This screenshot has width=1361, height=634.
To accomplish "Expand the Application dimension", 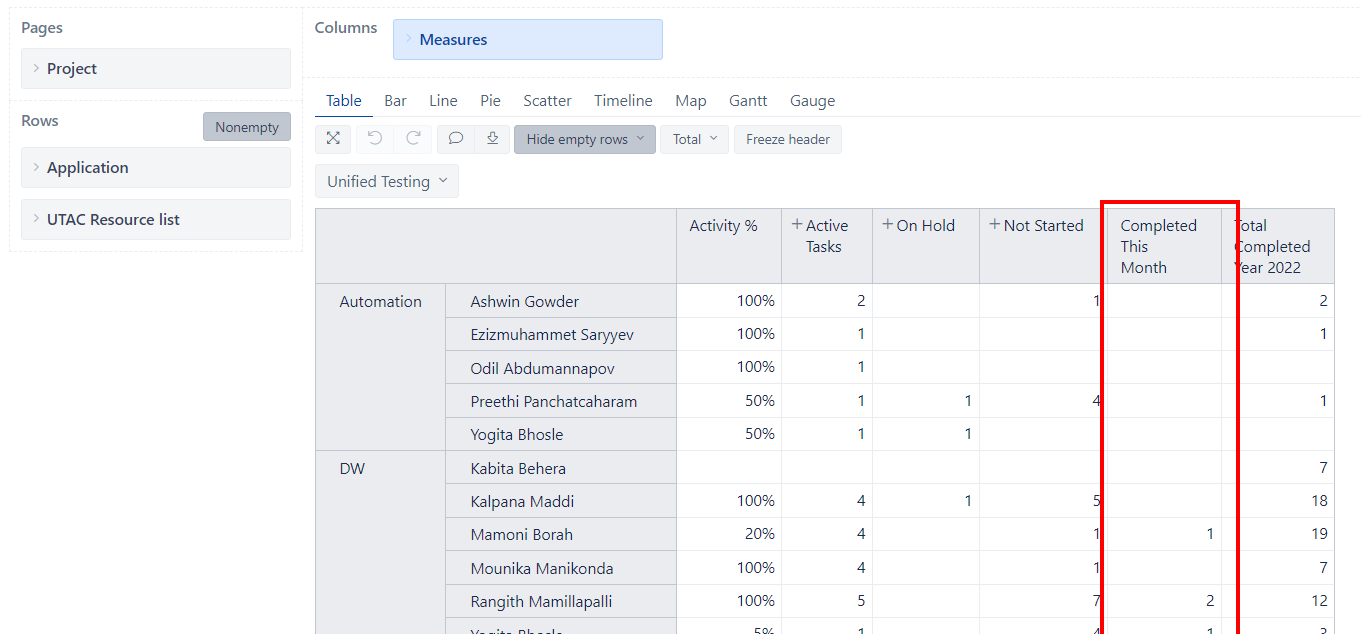I will (x=156, y=168).
